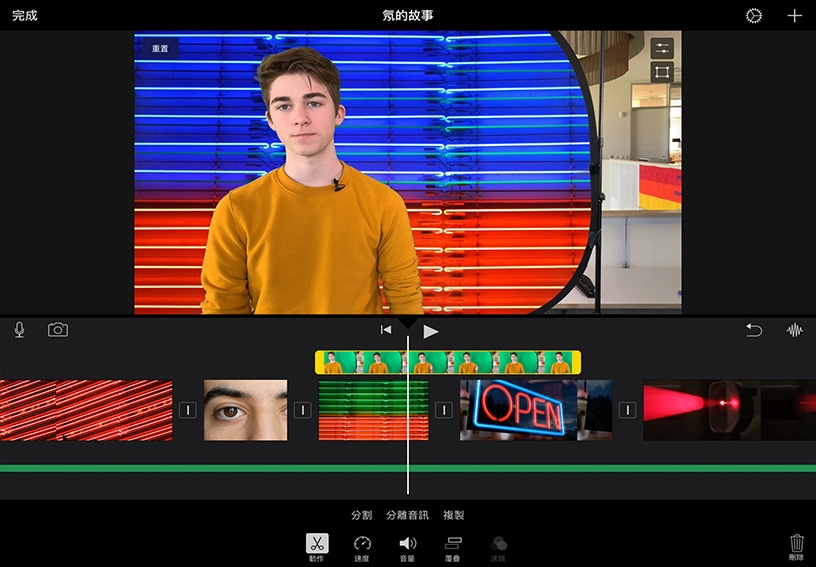Select the OPEN neon sign clip
Image resolution: width=816 pixels, height=567 pixels.
[x=535, y=410]
